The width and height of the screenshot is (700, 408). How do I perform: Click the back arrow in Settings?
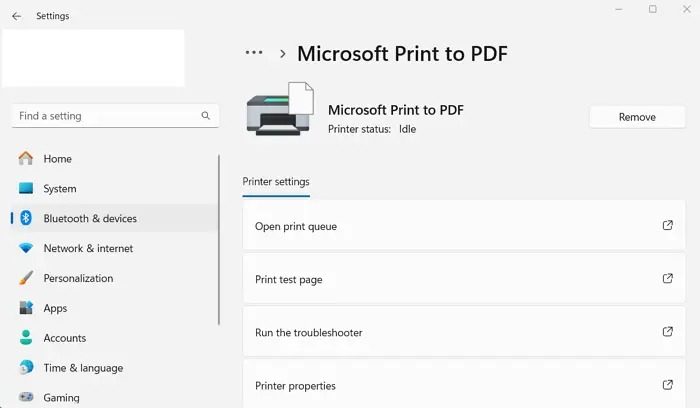(16, 16)
